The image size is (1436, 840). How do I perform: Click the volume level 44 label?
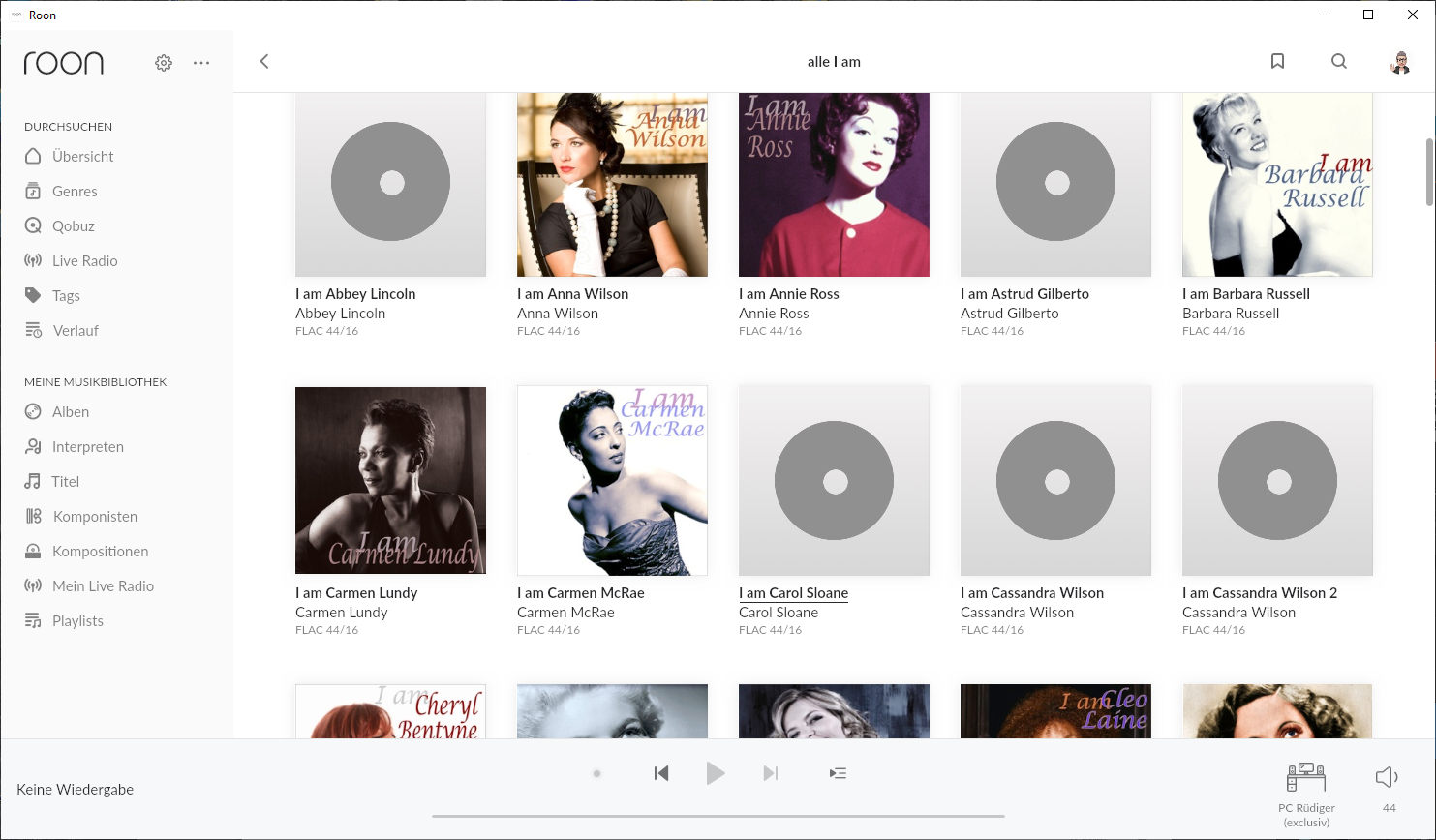click(x=1389, y=808)
